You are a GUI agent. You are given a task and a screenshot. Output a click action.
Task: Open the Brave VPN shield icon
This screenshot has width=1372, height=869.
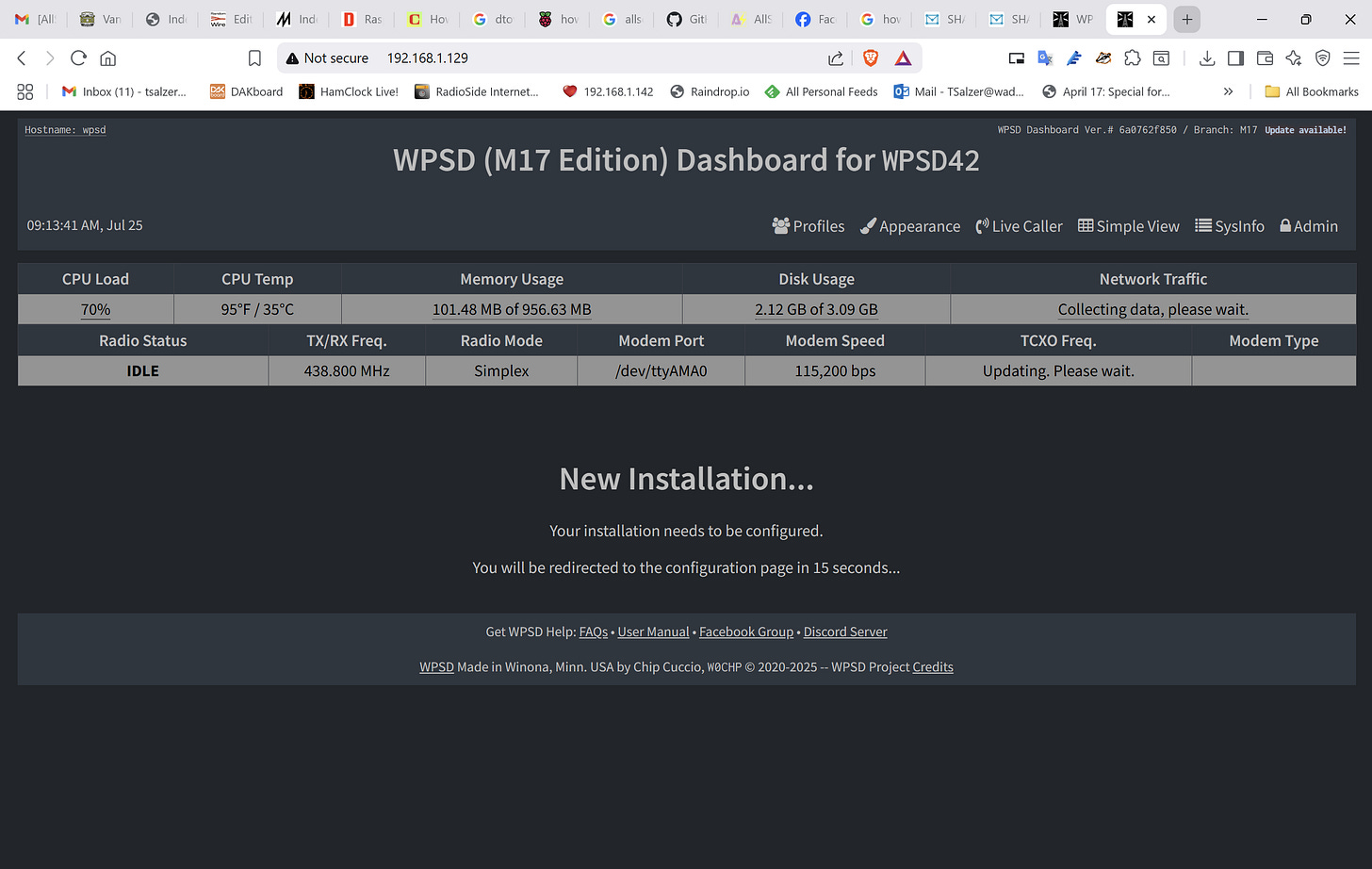(1323, 58)
